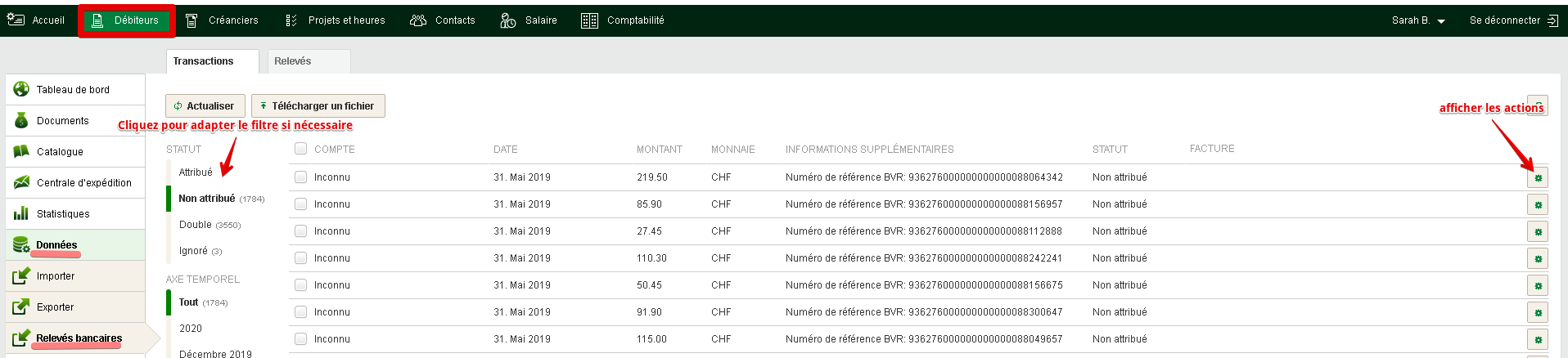Sort by the DATE column header

click(x=506, y=150)
